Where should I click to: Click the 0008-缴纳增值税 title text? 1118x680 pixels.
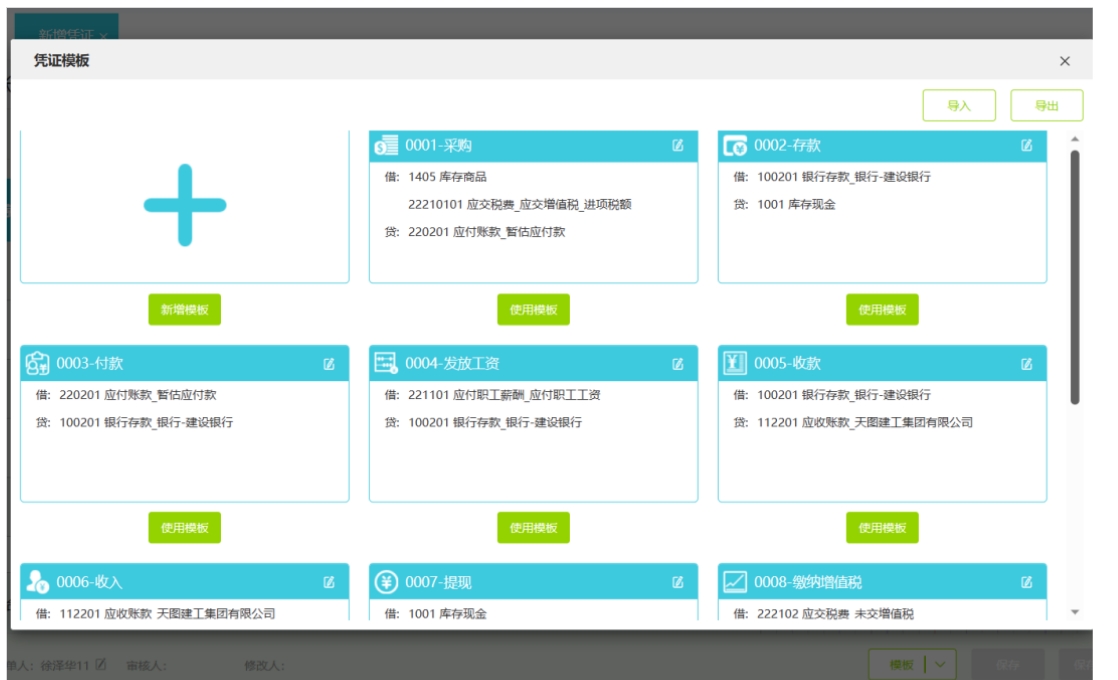tap(808, 582)
